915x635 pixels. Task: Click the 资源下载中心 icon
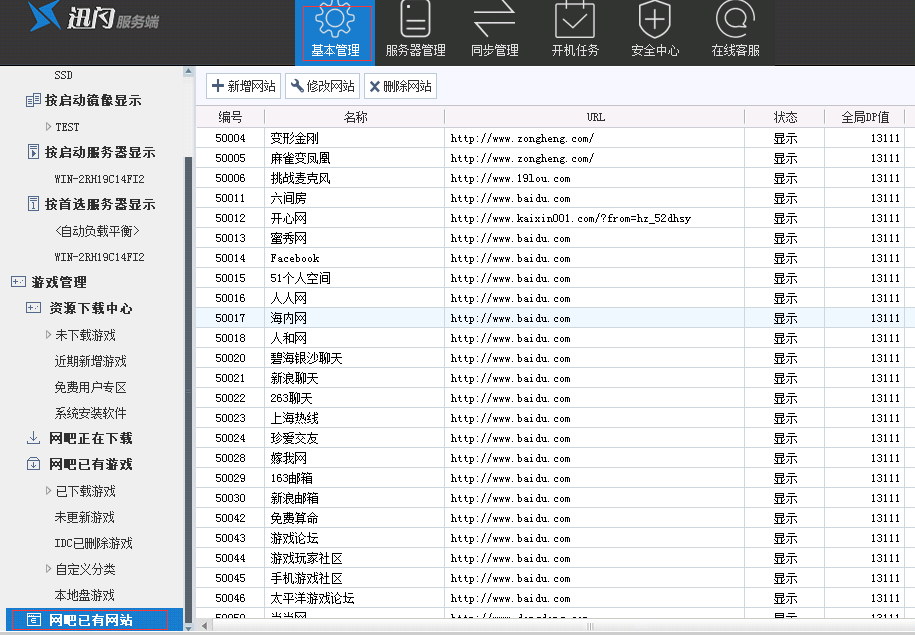point(33,308)
